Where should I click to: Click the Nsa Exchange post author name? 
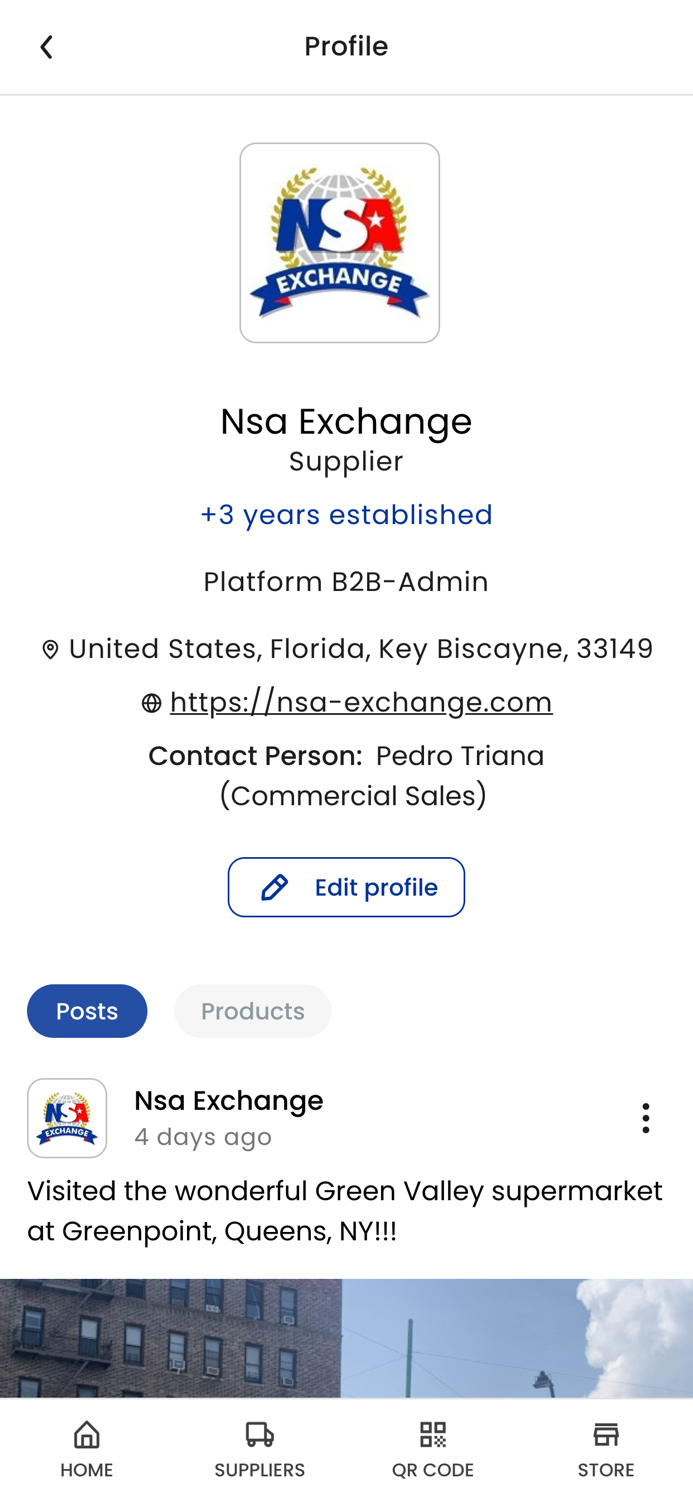coord(228,1099)
